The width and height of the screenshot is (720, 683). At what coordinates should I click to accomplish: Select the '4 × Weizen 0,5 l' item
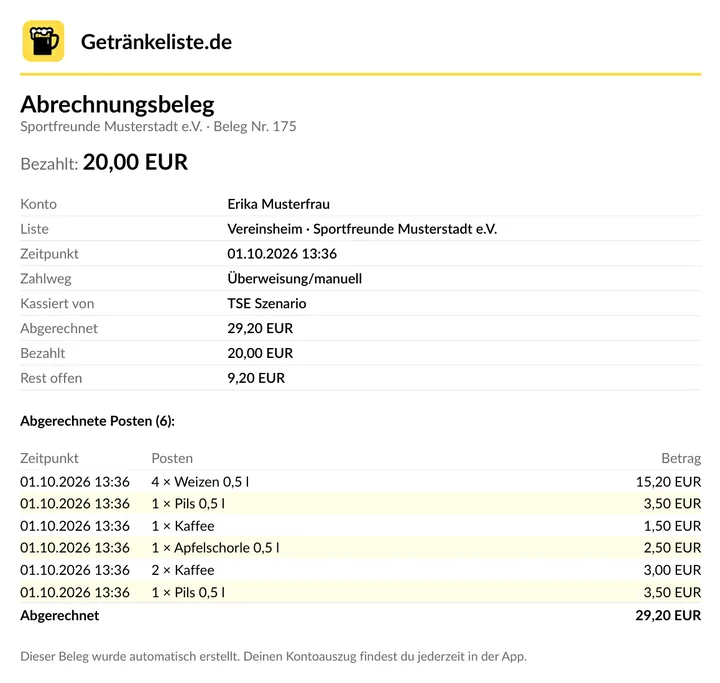click(x=200, y=482)
